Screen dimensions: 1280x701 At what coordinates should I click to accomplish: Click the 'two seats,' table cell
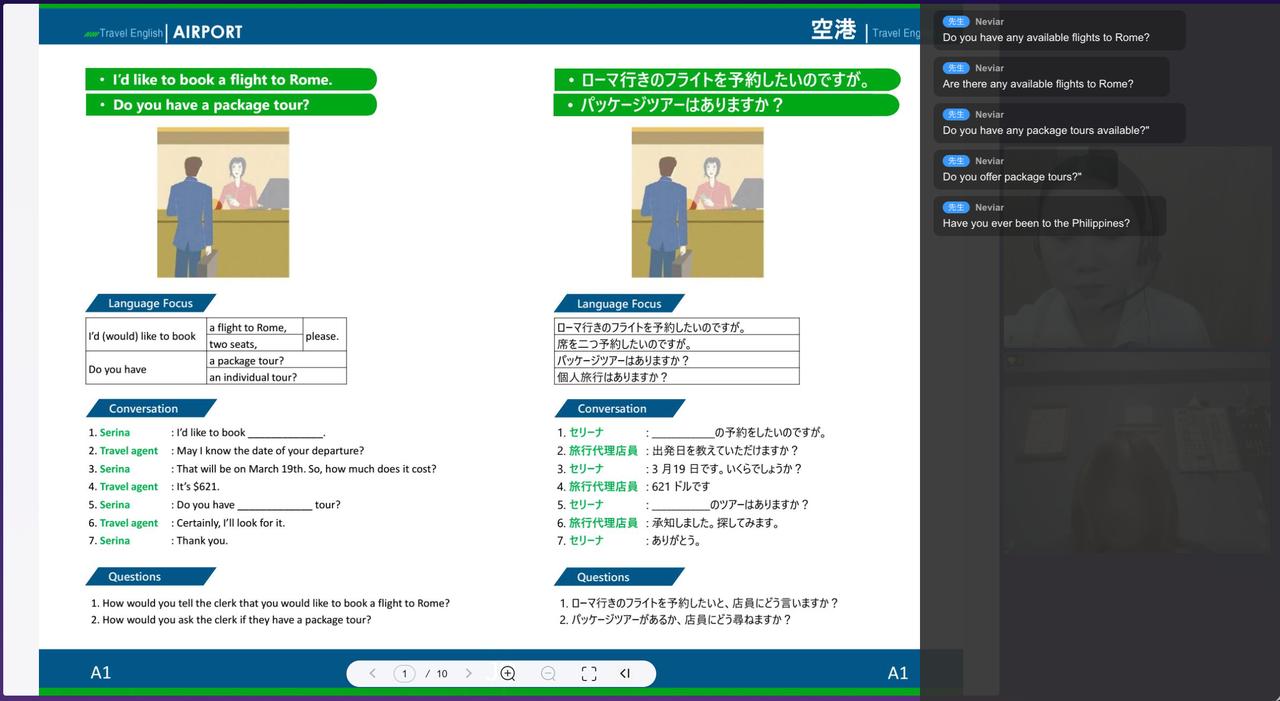click(x=254, y=343)
